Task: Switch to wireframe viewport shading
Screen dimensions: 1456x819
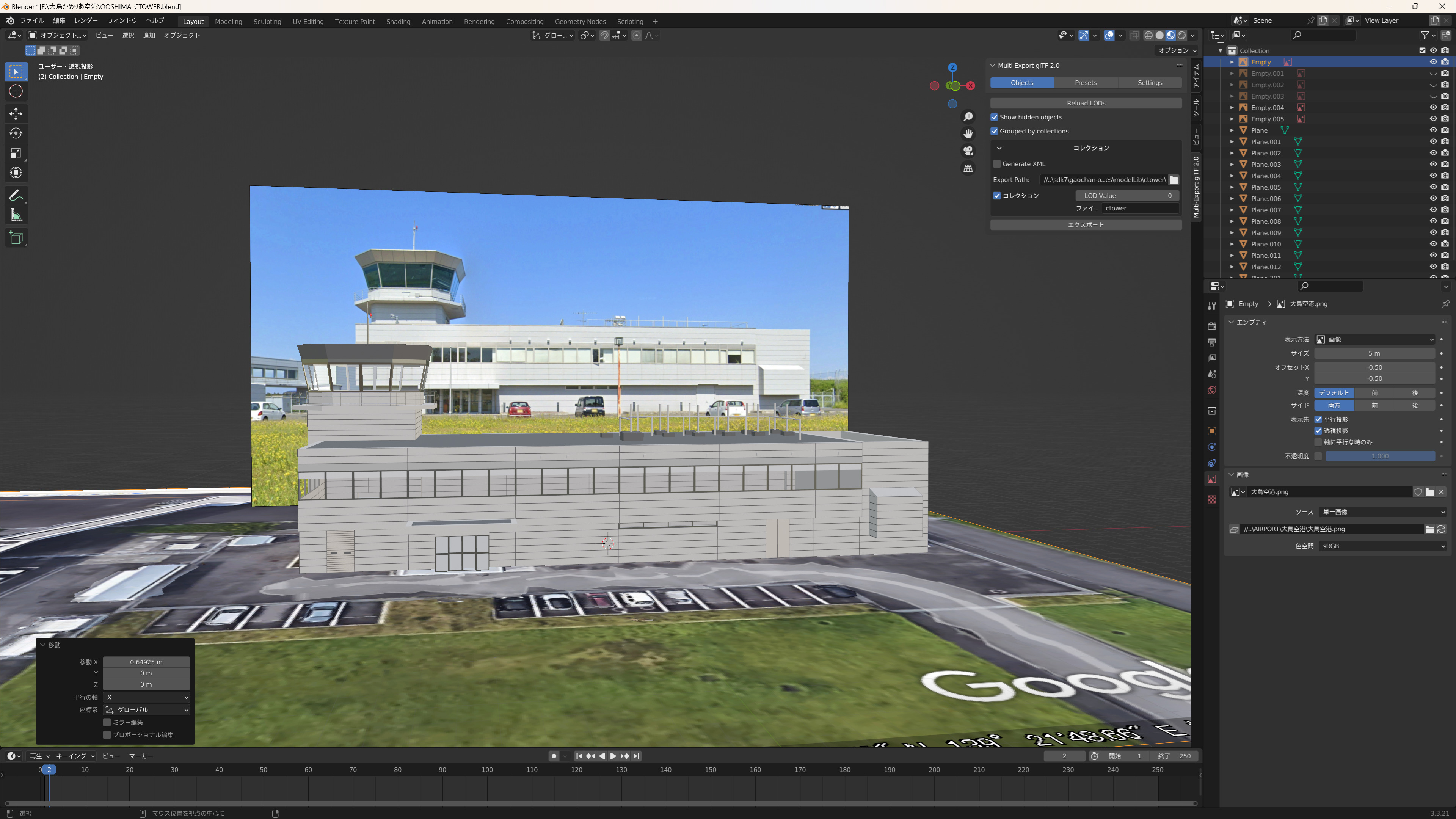Action: tap(1148, 35)
